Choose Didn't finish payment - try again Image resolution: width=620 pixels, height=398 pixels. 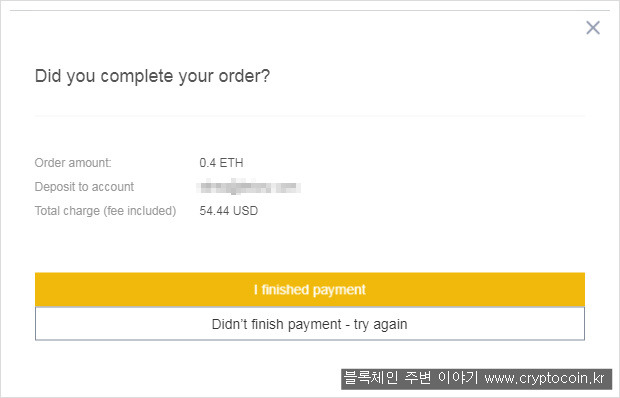310,324
